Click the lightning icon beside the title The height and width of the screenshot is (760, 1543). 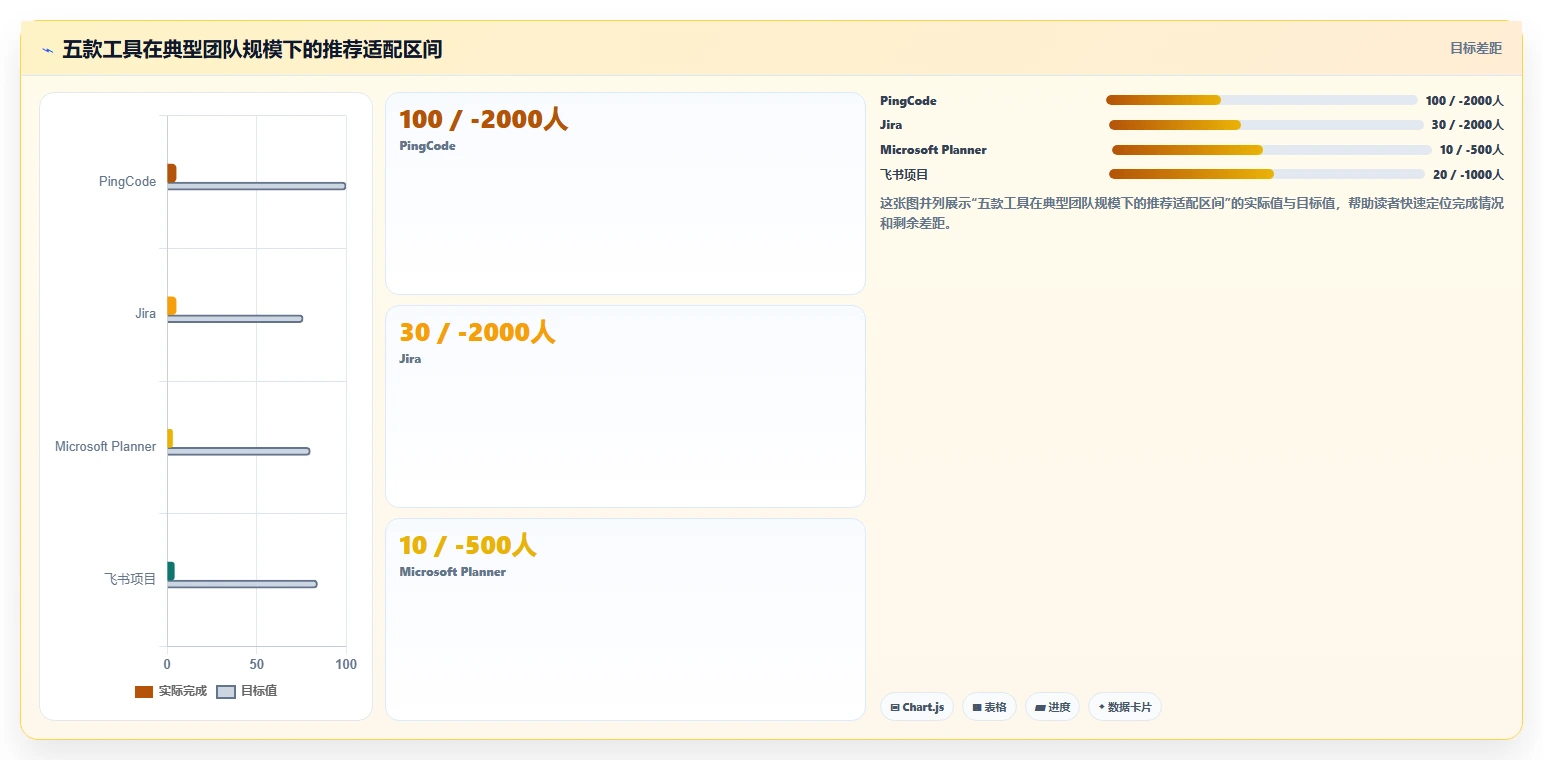click(47, 50)
